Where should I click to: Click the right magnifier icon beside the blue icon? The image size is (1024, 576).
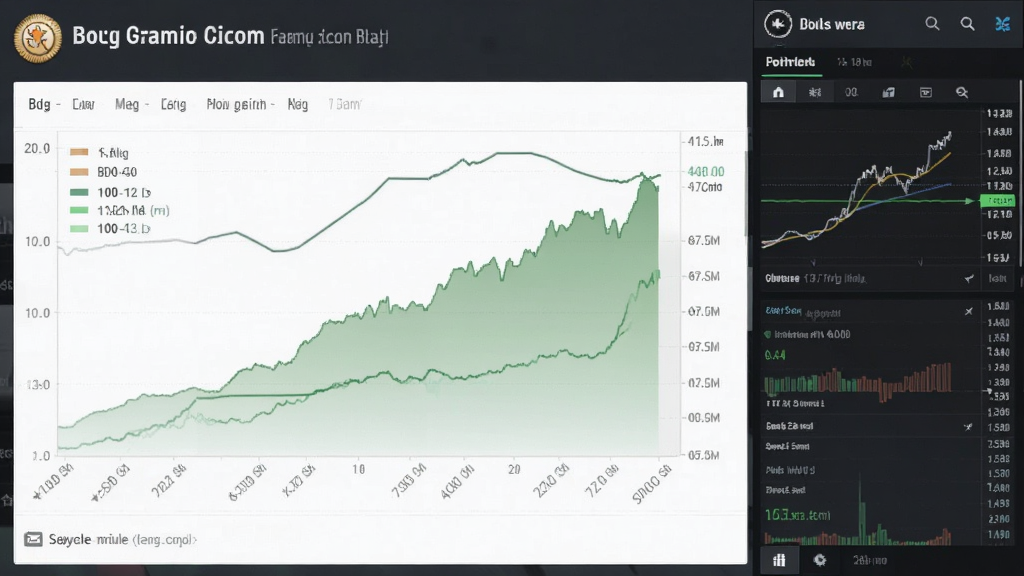[968, 24]
